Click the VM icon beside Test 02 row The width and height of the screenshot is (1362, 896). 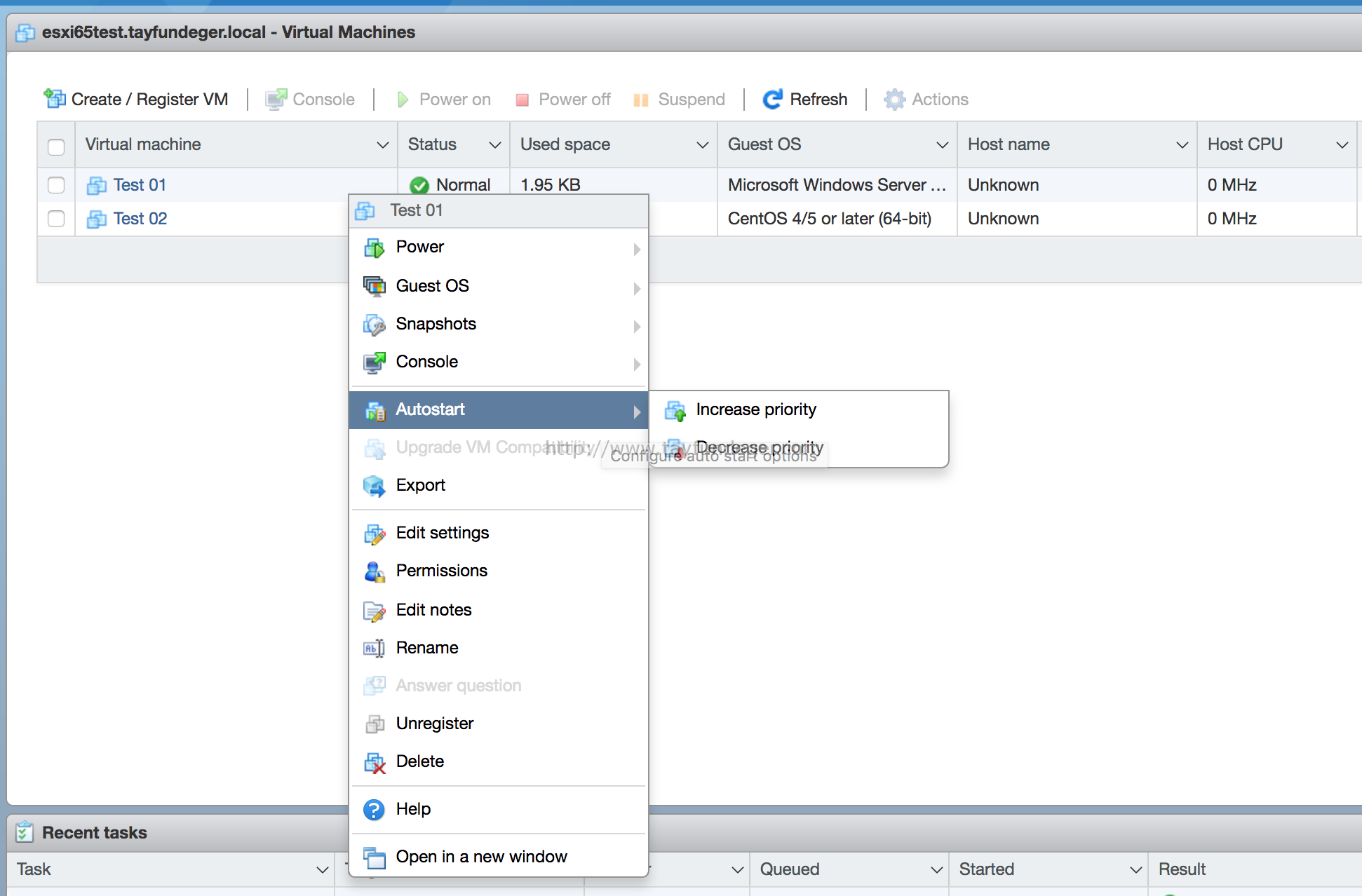point(96,219)
